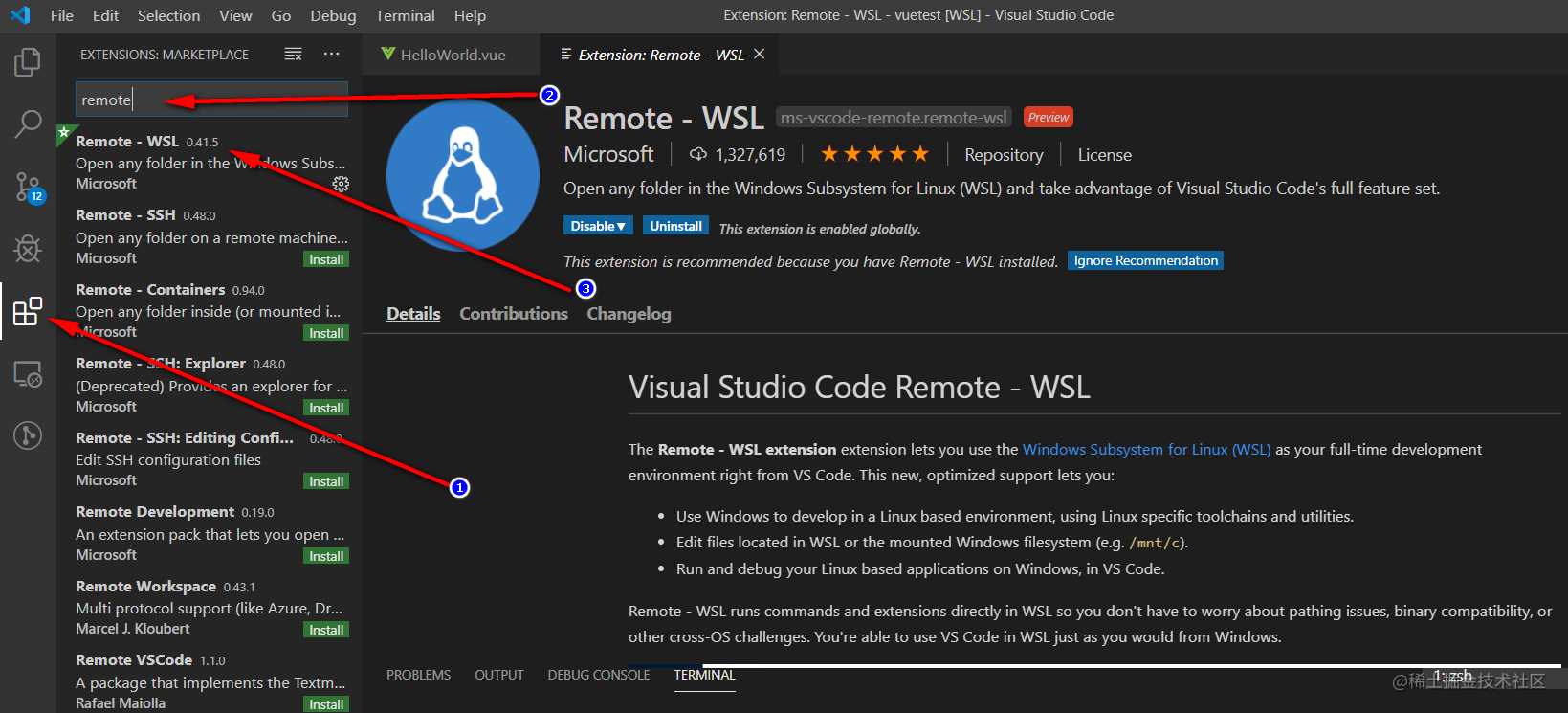The height and width of the screenshot is (713, 1568).
Task: Open the Help menu
Action: point(470,15)
